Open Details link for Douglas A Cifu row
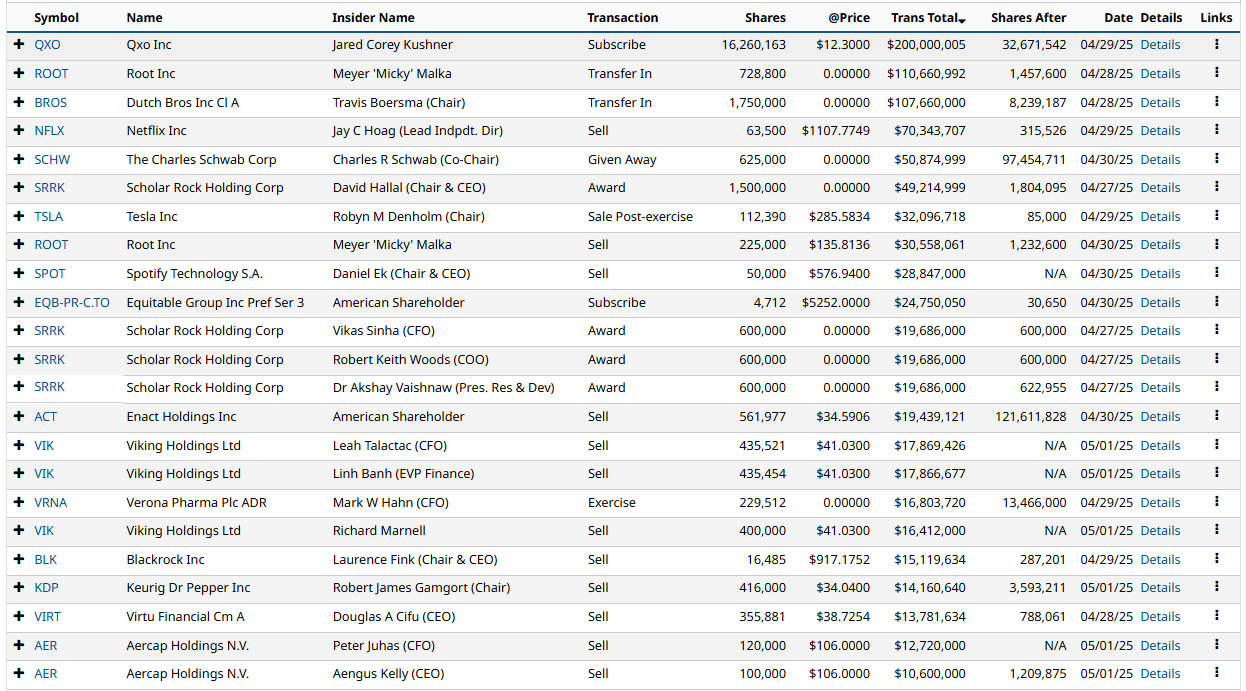This screenshot has width=1246, height=691. click(1160, 616)
